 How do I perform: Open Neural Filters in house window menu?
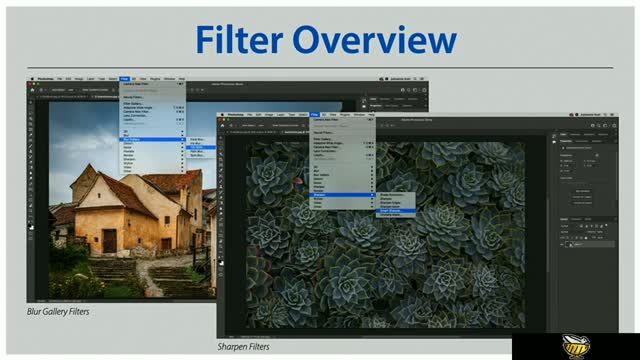click(x=153, y=97)
